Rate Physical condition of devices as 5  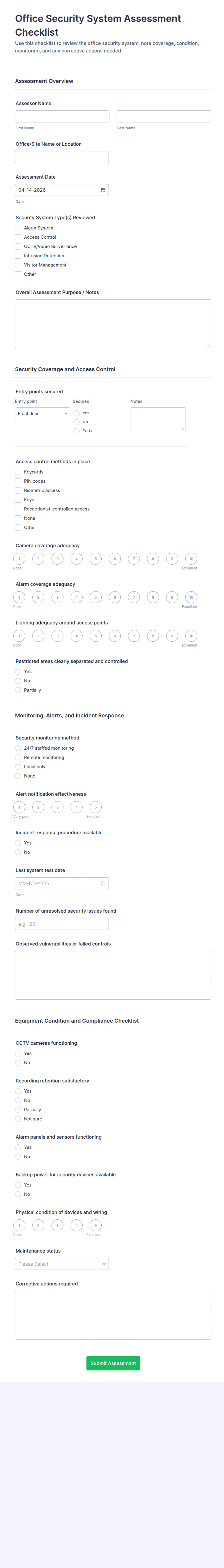(96, 1225)
